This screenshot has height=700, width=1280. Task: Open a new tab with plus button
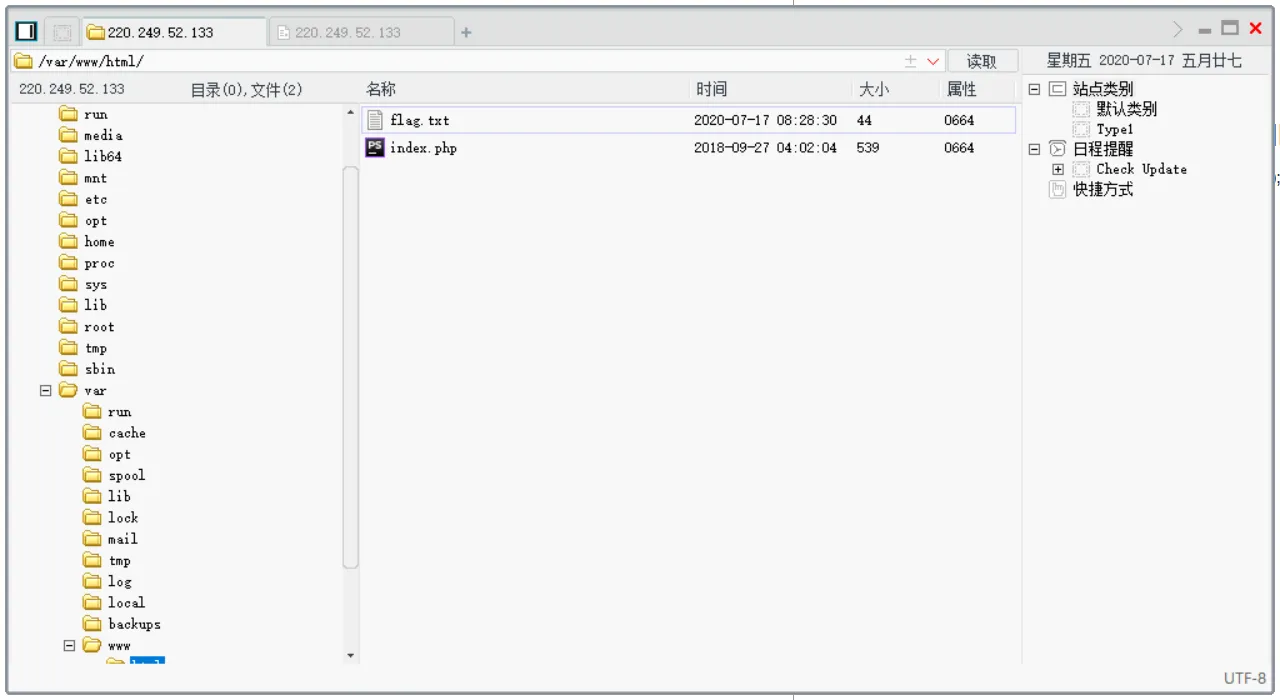click(466, 32)
